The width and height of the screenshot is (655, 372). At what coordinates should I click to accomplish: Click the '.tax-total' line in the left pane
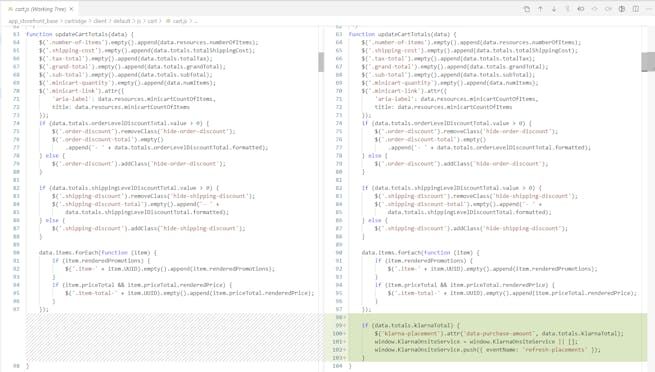(x=126, y=58)
